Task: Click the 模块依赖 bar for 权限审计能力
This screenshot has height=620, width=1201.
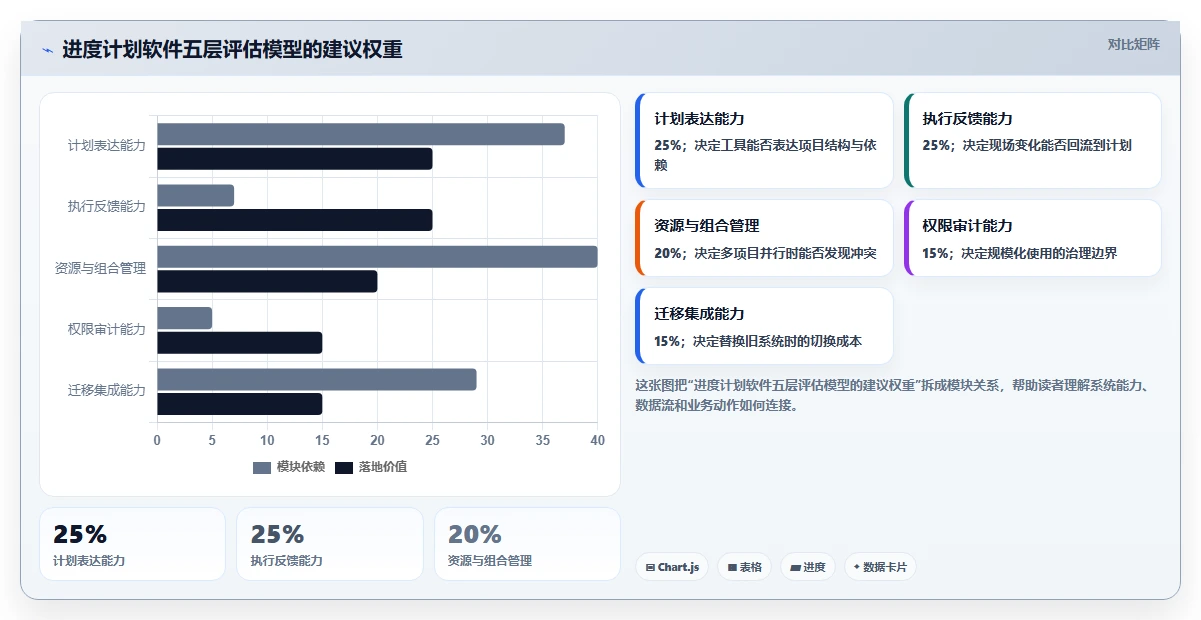Action: coord(184,318)
